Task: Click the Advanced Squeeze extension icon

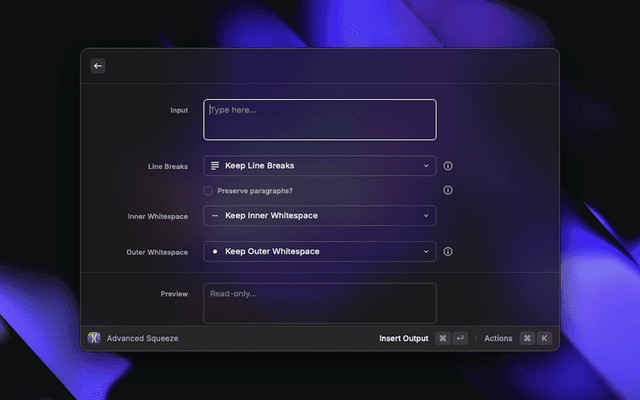Action: coord(94,338)
